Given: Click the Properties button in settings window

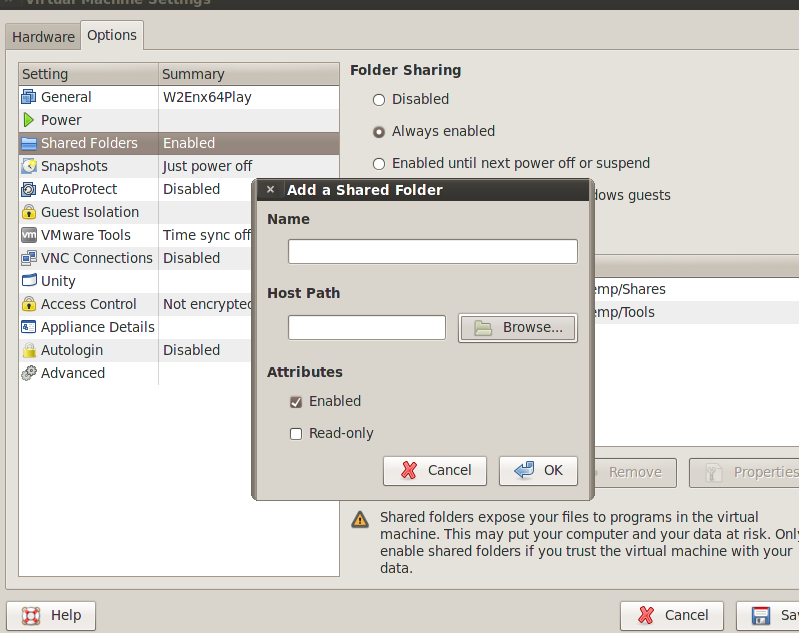Looking at the screenshot, I should coord(744,472).
